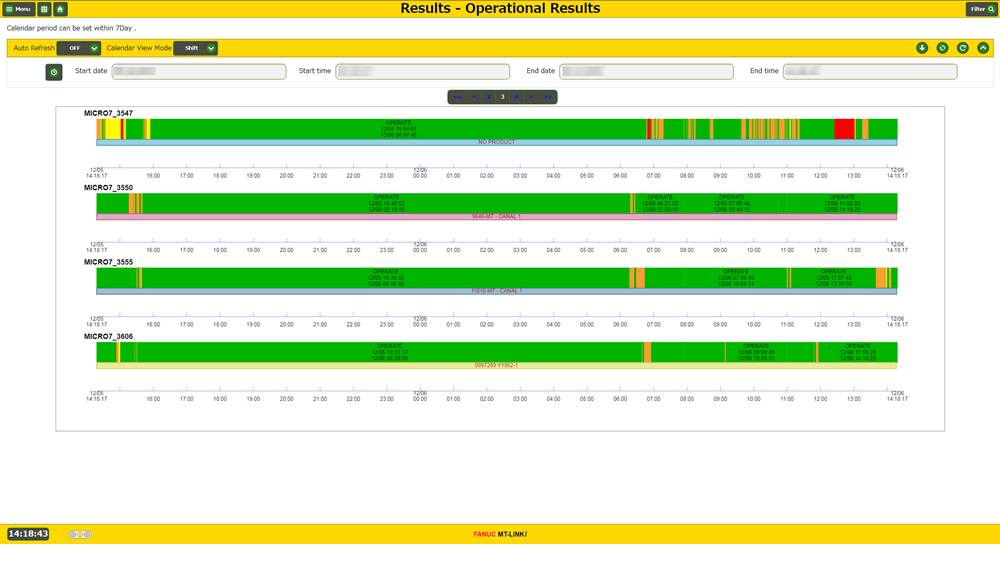Click the status indicator beside the clock
The height and width of the screenshot is (566, 1000).
click(80, 534)
